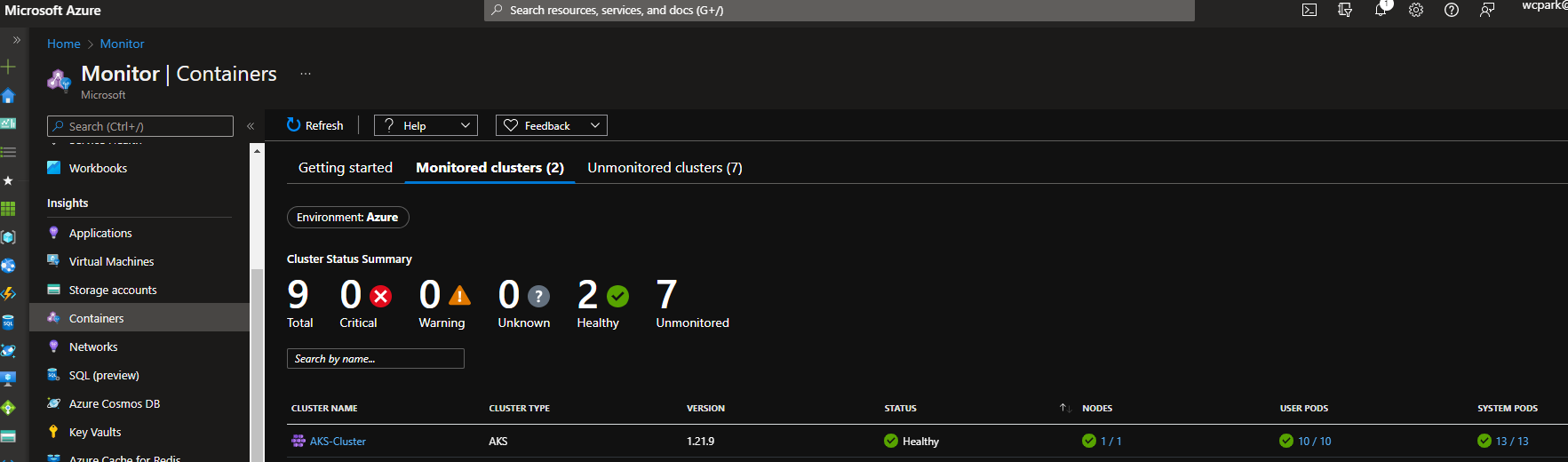The height and width of the screenshot is (462, 1568).
Task: Click the 13 / 13 system pods link
Action: click(1512, 442)
